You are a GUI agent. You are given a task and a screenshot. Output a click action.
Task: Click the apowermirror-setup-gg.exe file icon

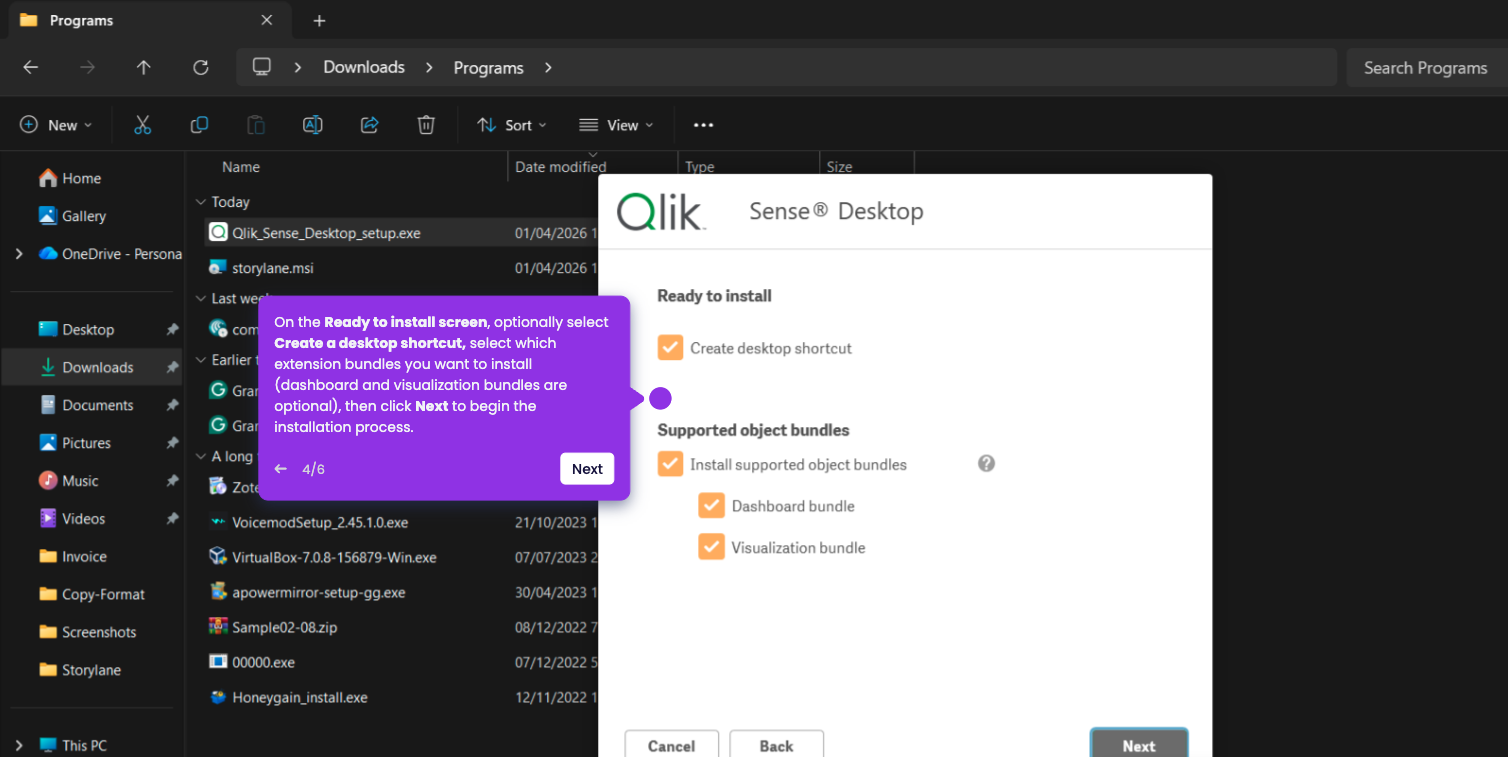pyautogui.click(x=218, y=591)
